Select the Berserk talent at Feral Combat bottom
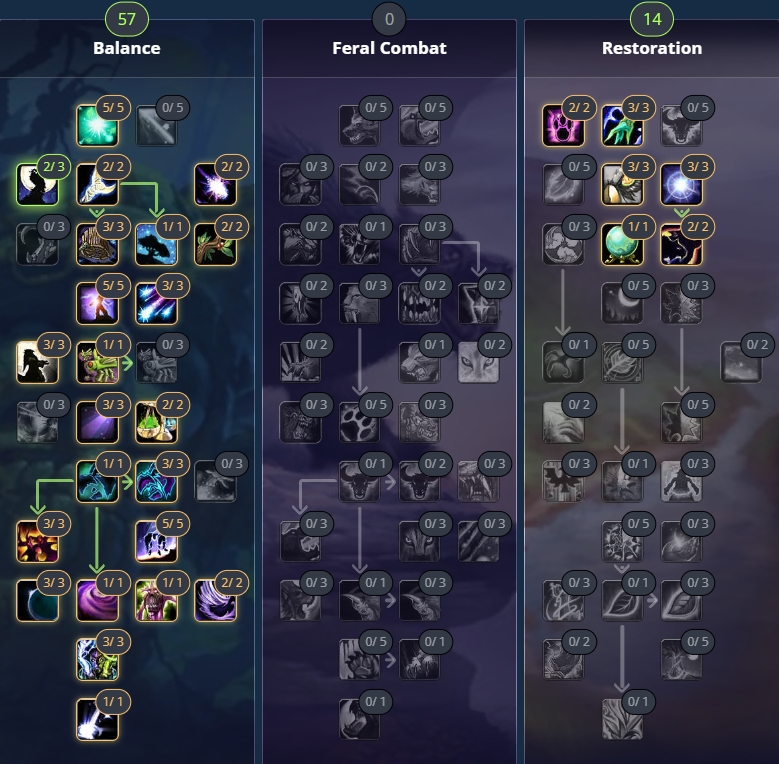This screenshot has width=779, height=764. pyautogui.click(x=359, y=719)
